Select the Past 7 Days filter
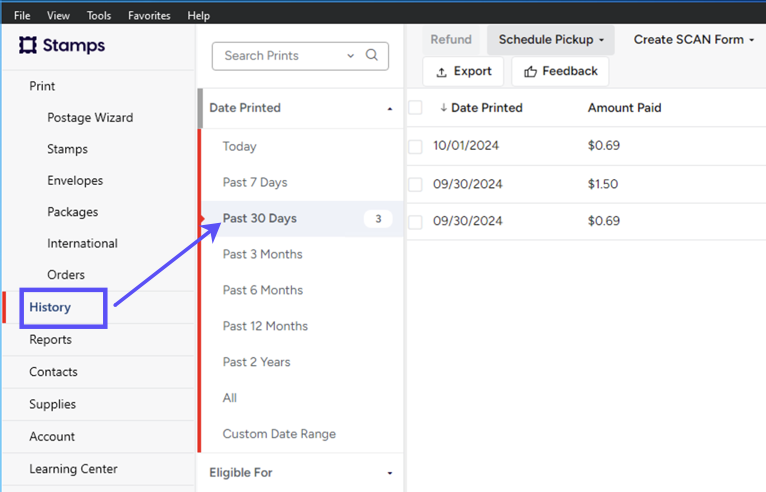This screenshot has width=766, height=492. pyautogui.click(x=255, y=182)
